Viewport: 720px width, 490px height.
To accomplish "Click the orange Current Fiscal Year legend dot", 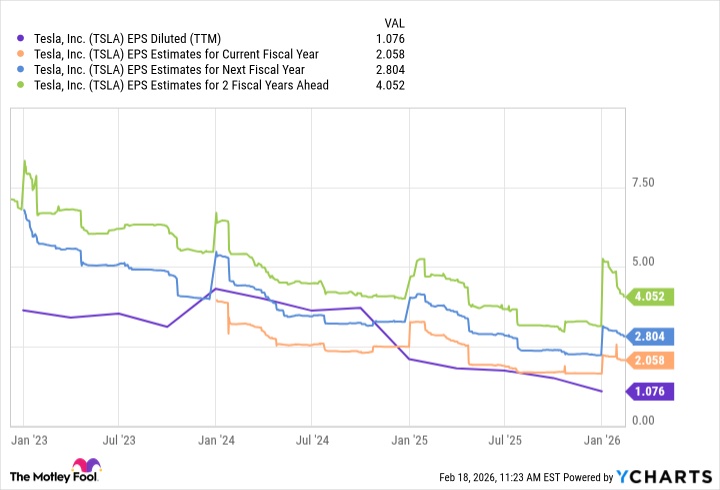I will [22, 55].
